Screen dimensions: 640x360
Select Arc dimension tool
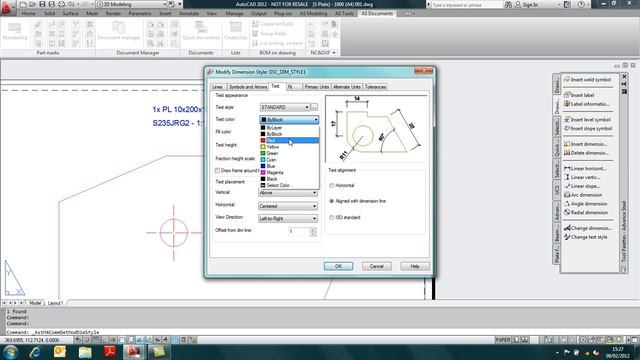(x=583, y=195)
